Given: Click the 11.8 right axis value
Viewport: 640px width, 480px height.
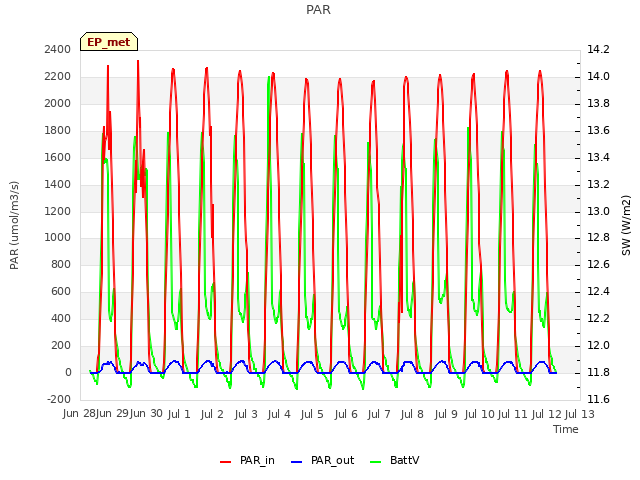Looking at the screenshot, I should [598, 372].
